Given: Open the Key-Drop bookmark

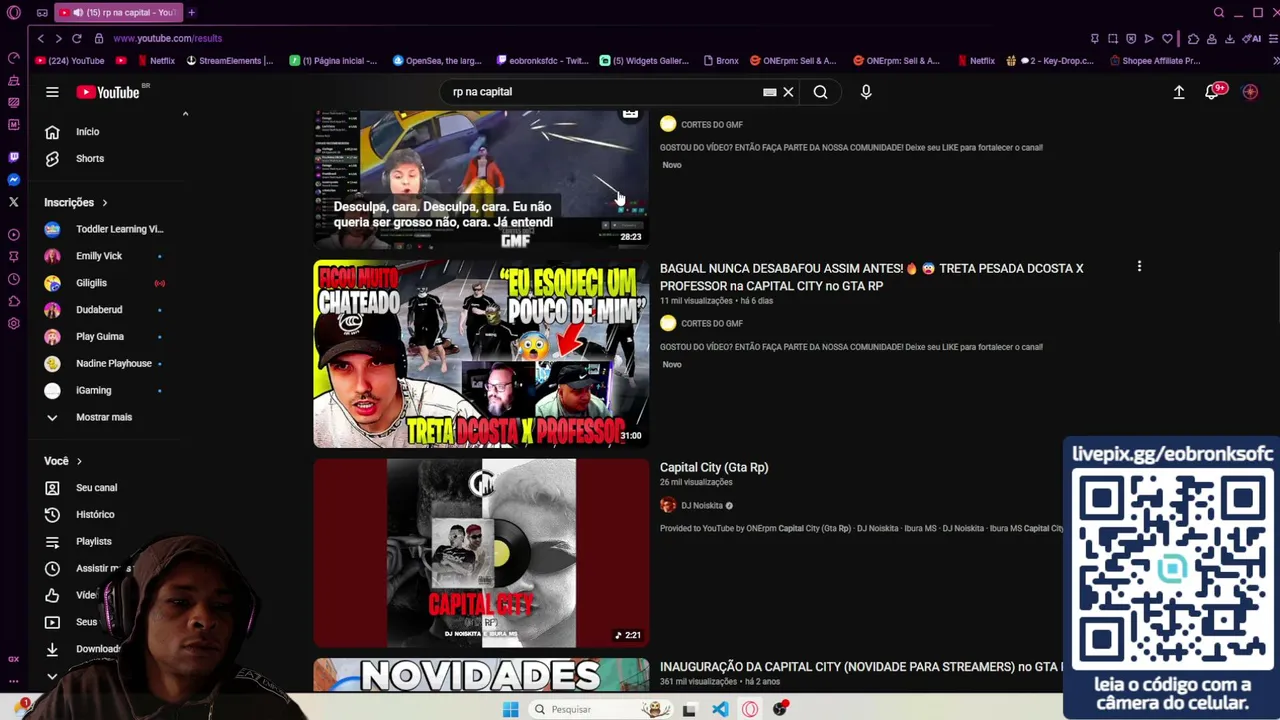Looking at the screenshot, I should (1051, 61).
